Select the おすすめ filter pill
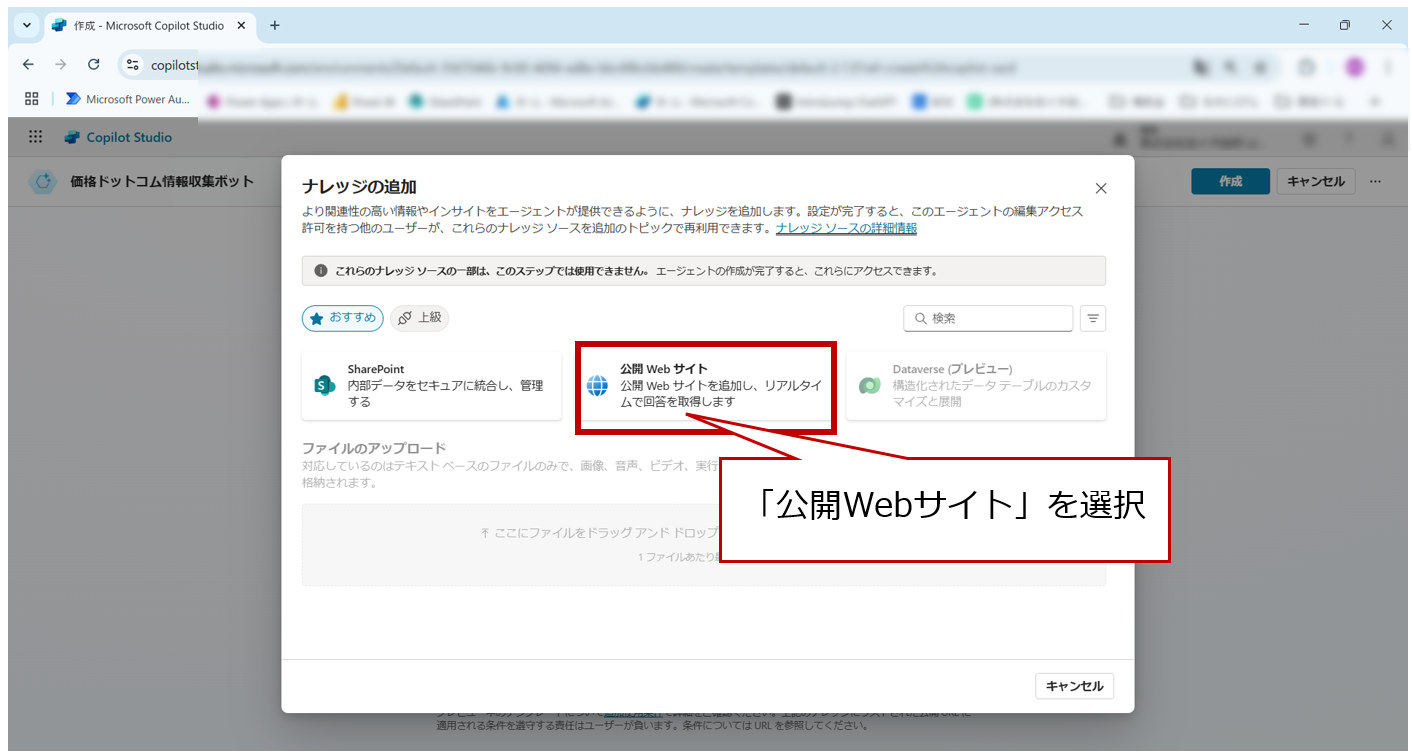Viewport: 1412px width, 755px height. coord(343,318)
